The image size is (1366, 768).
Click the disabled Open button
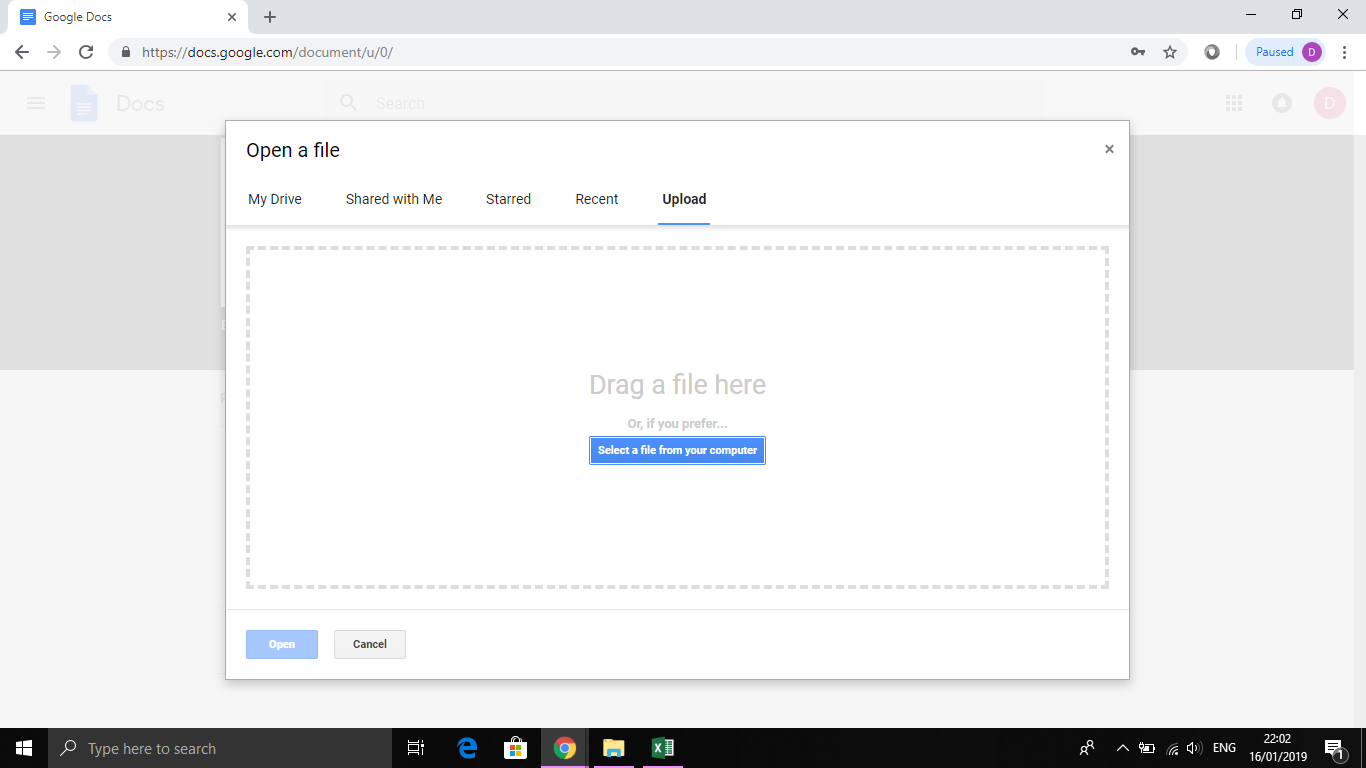pos(282,644)
